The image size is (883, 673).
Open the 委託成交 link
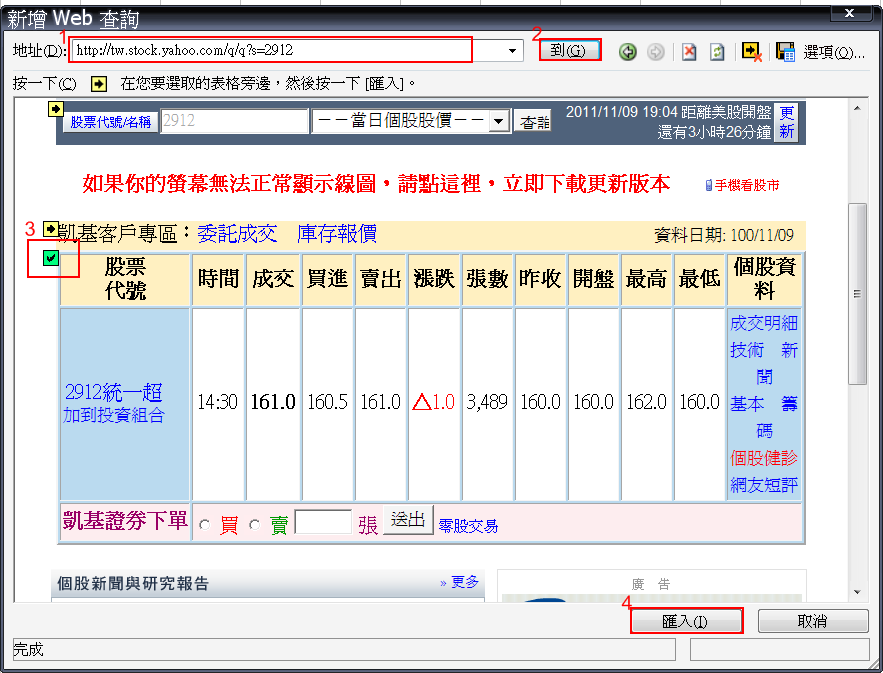point(237,234)
